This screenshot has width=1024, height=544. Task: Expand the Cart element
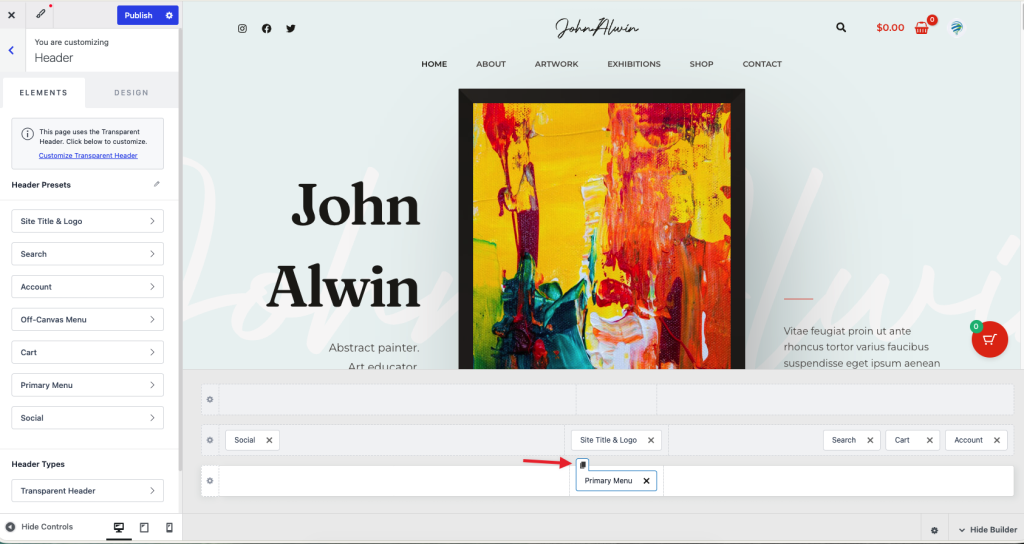(88, 352)
